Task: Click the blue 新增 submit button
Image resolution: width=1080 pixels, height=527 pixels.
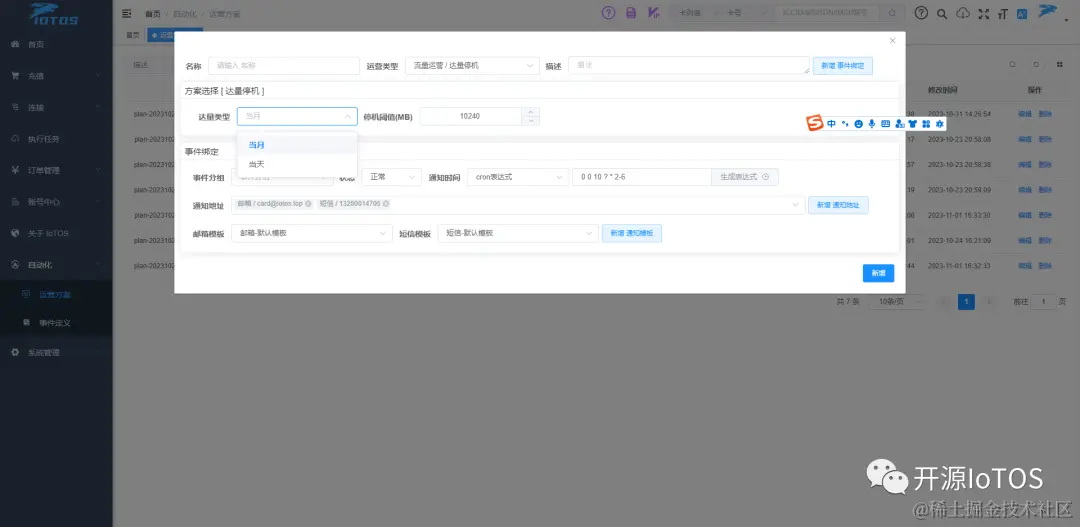Action: tap(878, 273)
